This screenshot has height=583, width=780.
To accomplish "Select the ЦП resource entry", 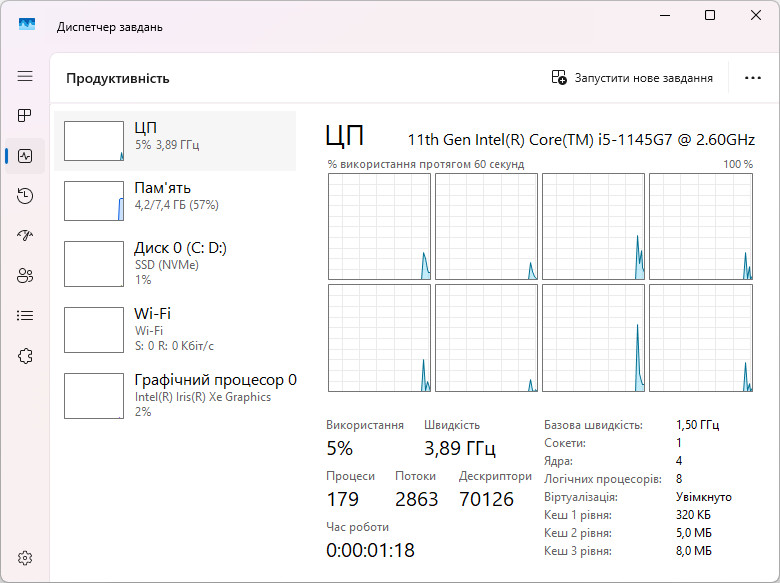I will (x=175, y=141).
